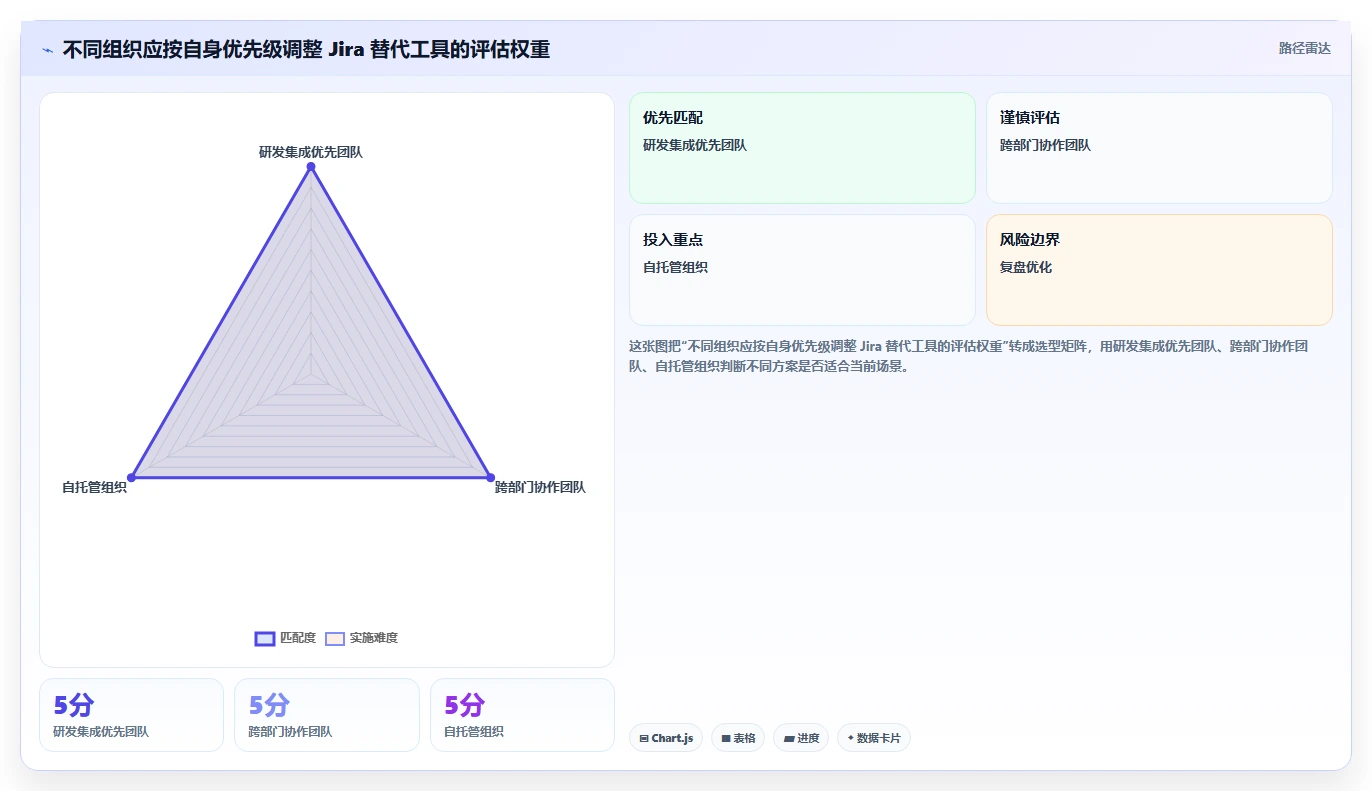Toggle the 实施难度 legend item
Image resolution: width=1372 pixels, height=791 pixels.
362,638
